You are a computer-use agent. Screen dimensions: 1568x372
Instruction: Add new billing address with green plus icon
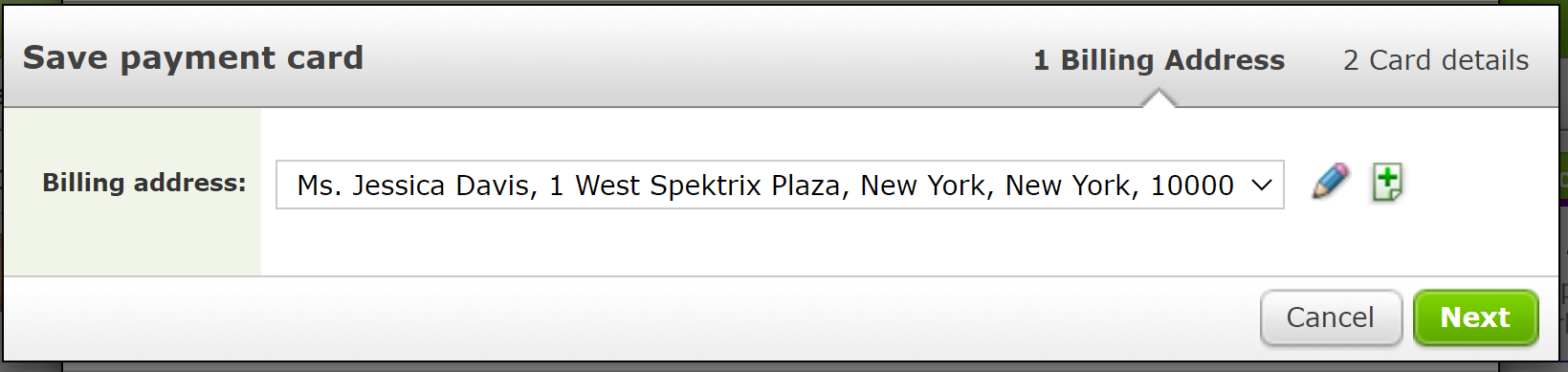point(1387,182)
